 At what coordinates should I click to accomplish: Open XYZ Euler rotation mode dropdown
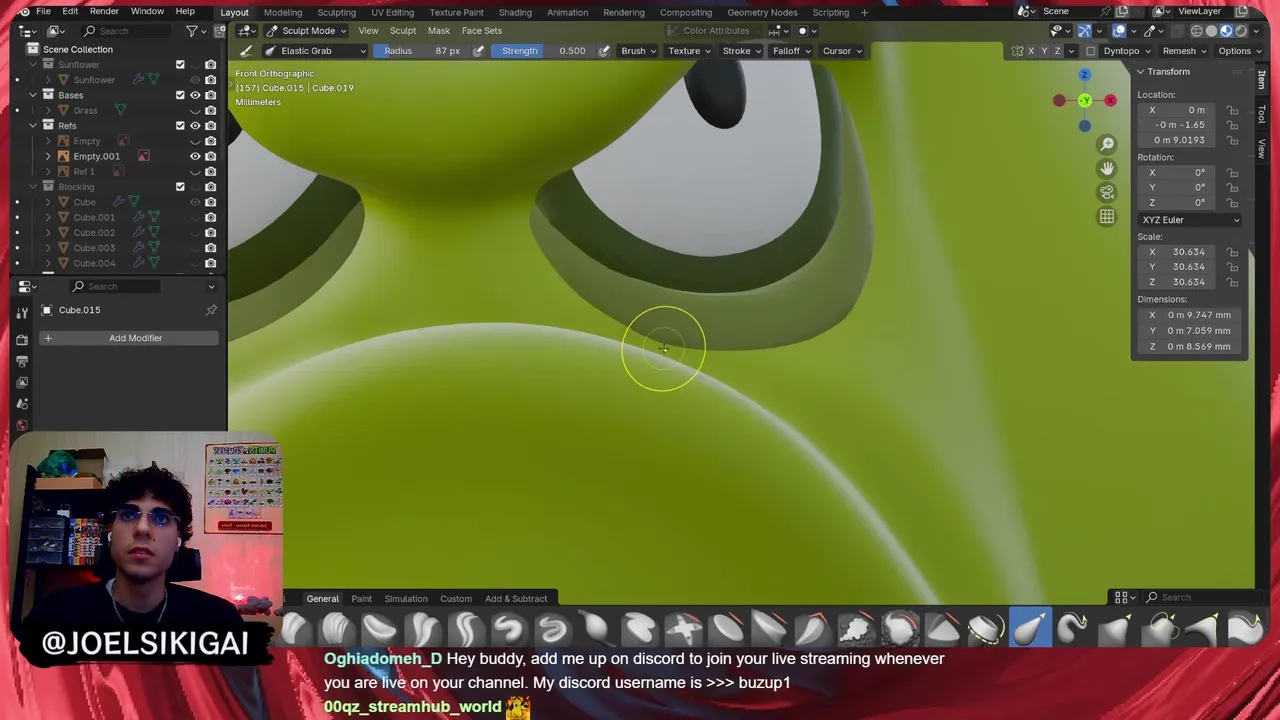click(x=1190, y=220)
